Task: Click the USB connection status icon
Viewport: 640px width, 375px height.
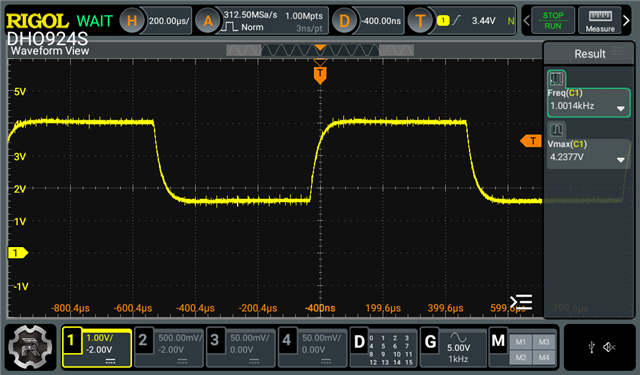Action: pos(591,347)
